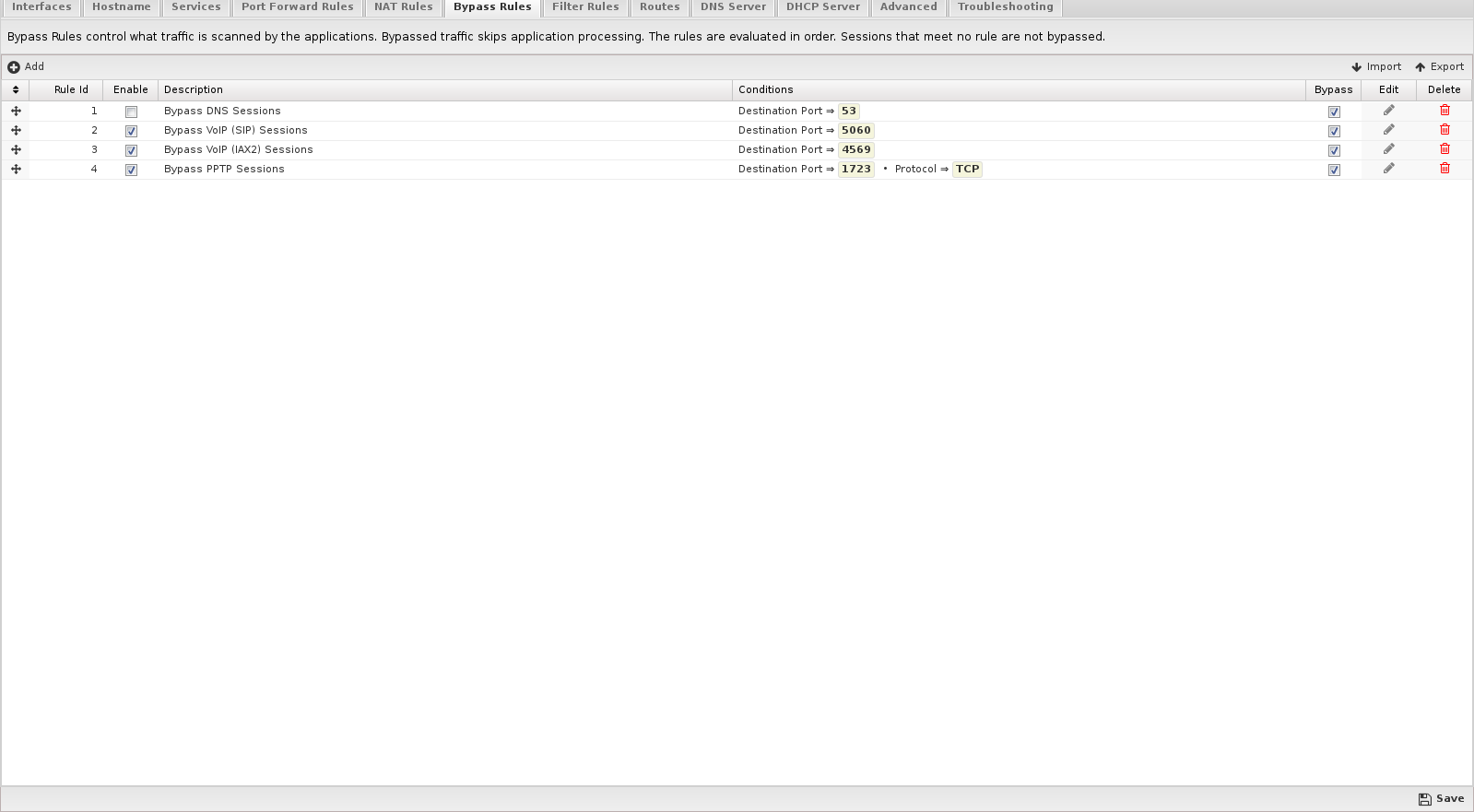Image resolution: width=1474 pixels, height=812 pixels.
Task: Delete the Bypass VoIP (SIP) Sessions rule
Action: [1445, 130]
